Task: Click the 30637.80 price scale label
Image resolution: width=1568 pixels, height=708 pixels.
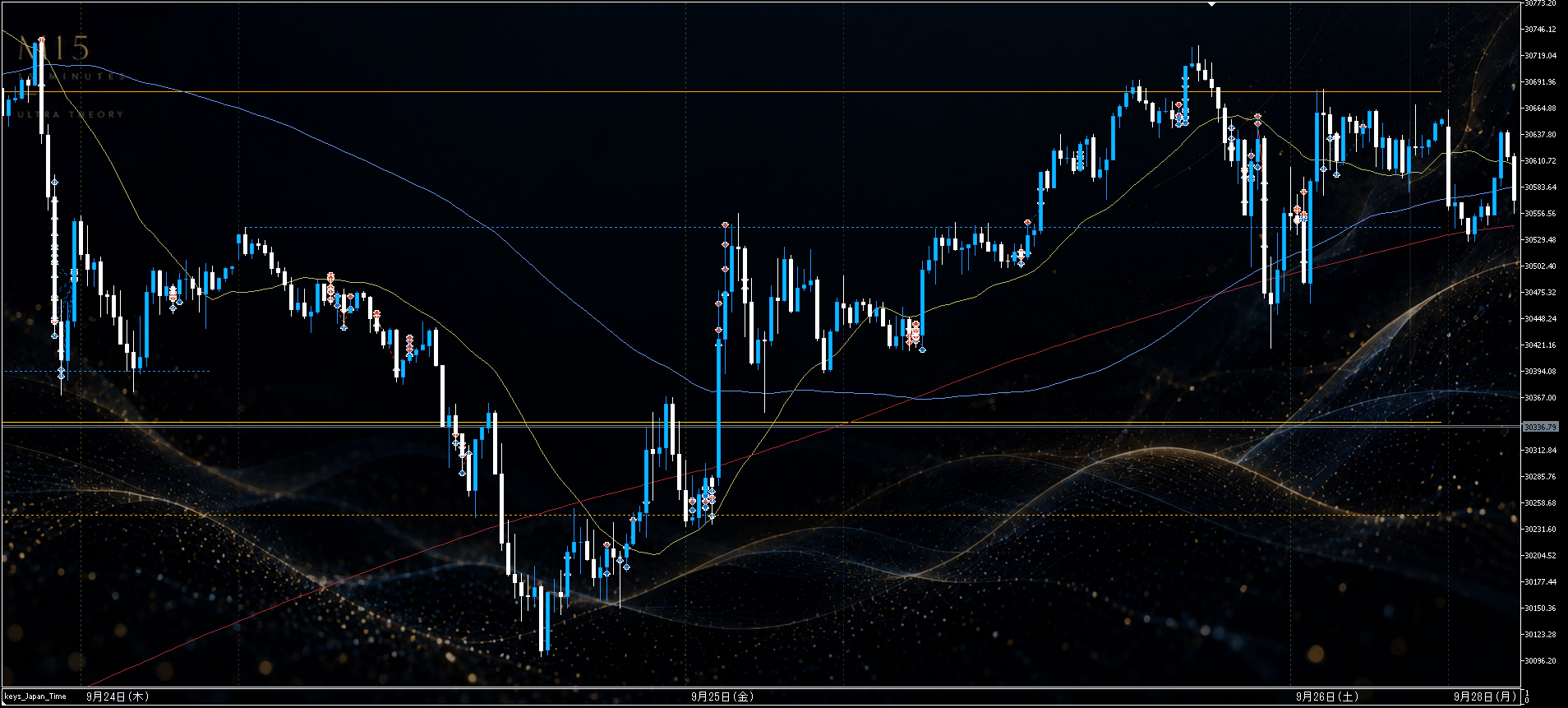Action: point(1540,135)
